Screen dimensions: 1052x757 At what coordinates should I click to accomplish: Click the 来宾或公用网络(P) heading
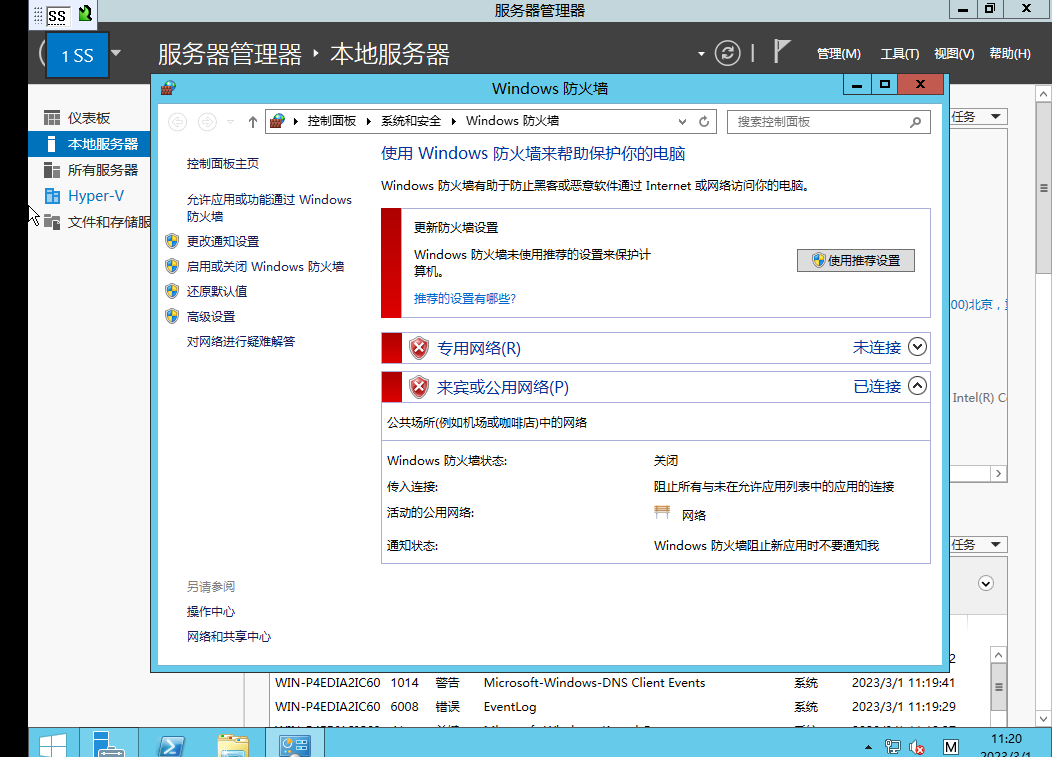[503, 387]
